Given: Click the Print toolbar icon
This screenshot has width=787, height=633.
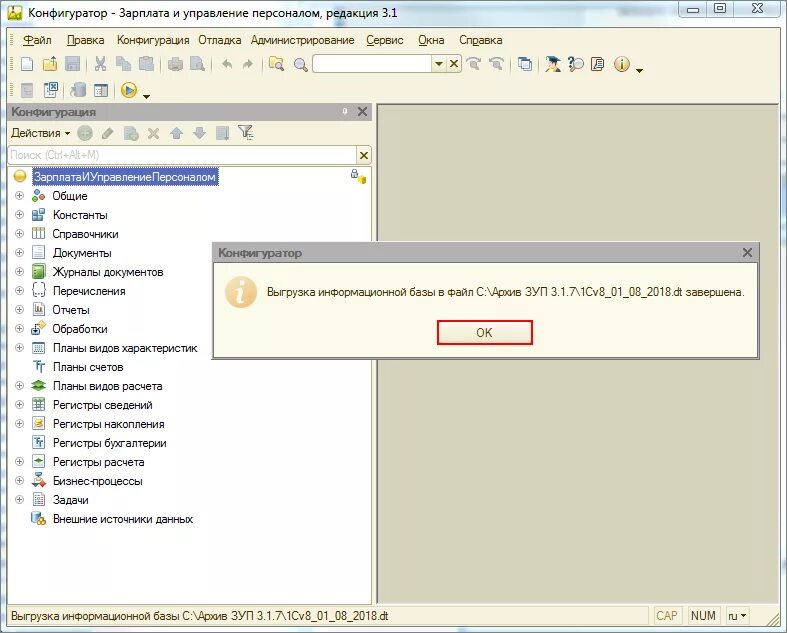Looking at the screenshot, I should coord(175,64).
